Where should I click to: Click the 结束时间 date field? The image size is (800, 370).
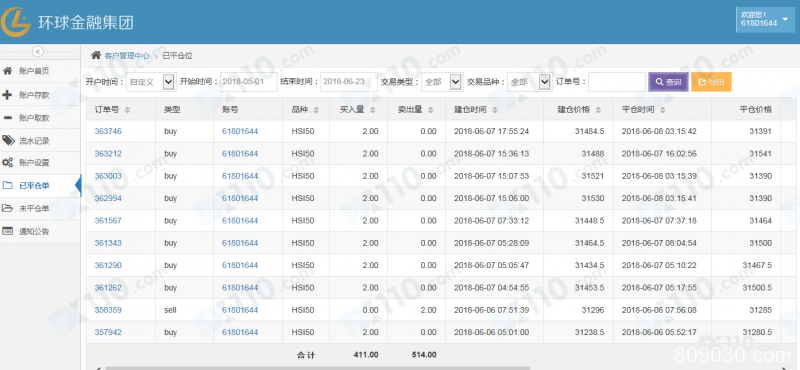[x=349, y=82]
